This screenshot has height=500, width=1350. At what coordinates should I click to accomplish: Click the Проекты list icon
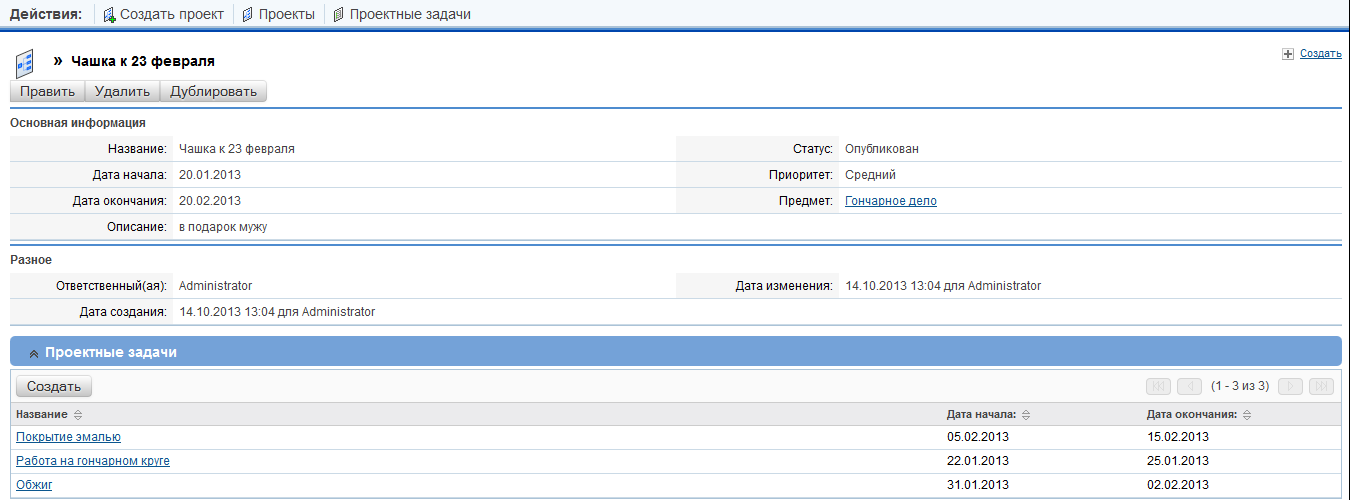247,15
